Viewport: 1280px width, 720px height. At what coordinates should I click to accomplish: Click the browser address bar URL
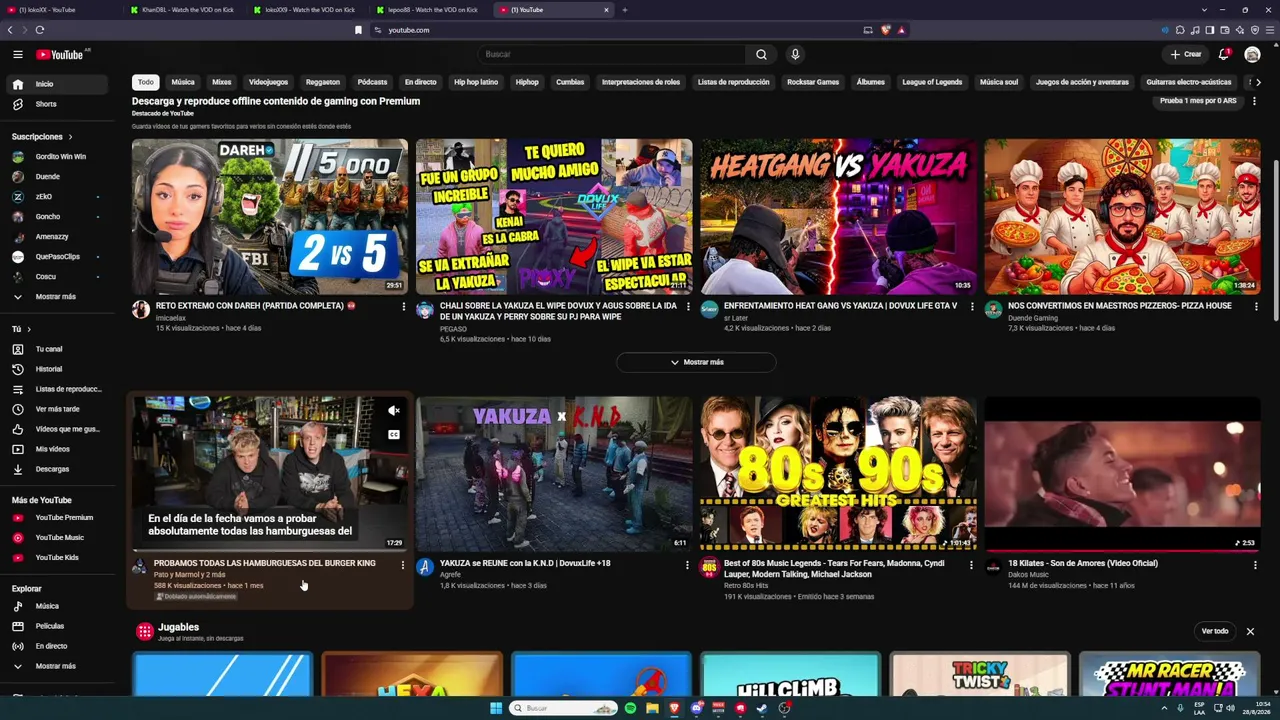409,30
